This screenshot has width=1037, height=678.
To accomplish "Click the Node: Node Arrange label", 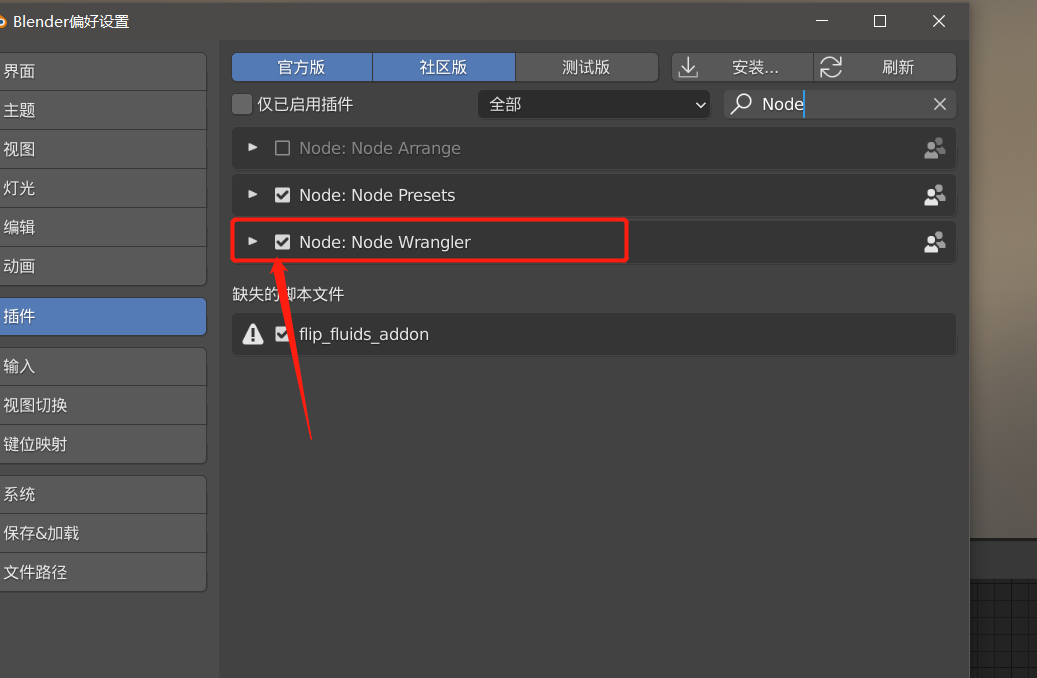I will 380,148.
